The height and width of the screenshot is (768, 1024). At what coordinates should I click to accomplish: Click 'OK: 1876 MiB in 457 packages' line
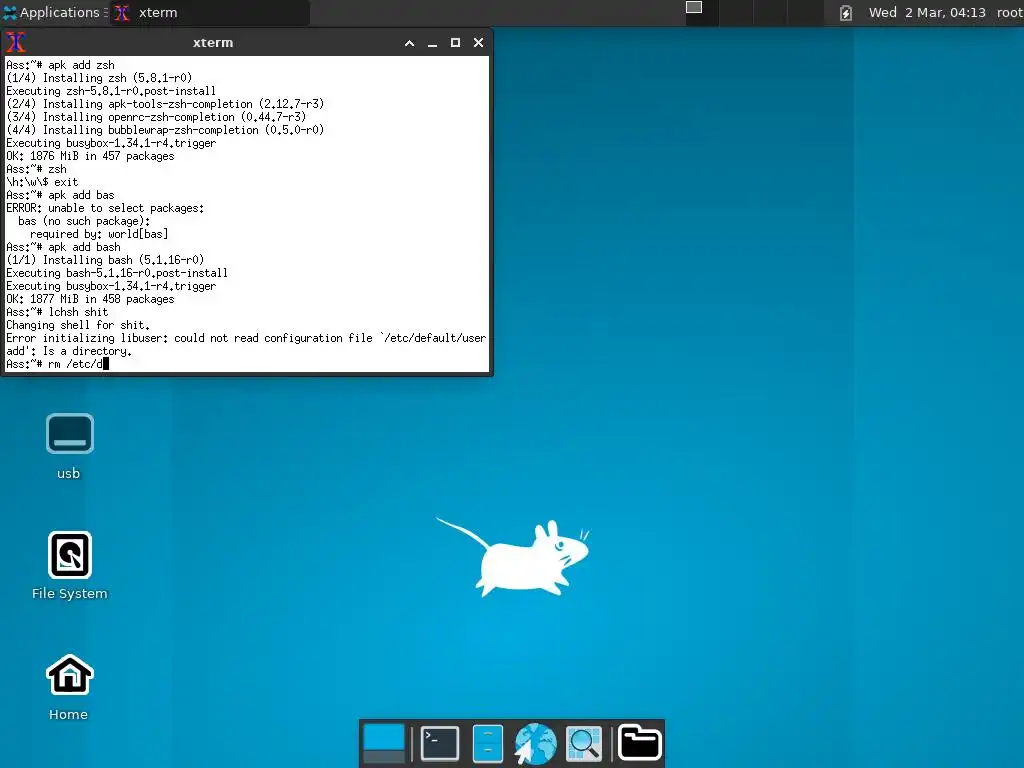(x=90, y=155)
